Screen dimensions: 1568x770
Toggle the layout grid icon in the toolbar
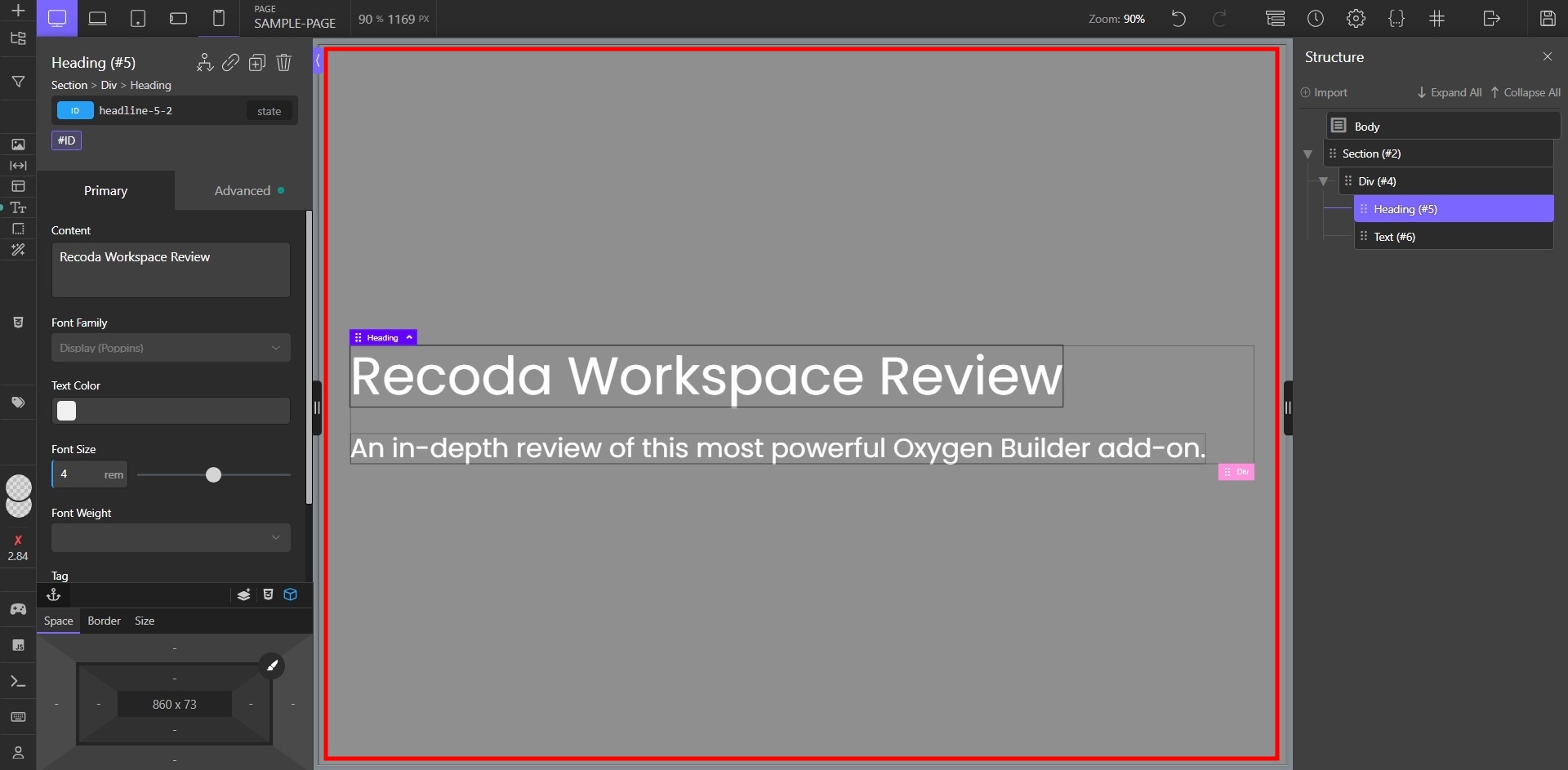click(1438, 18)
